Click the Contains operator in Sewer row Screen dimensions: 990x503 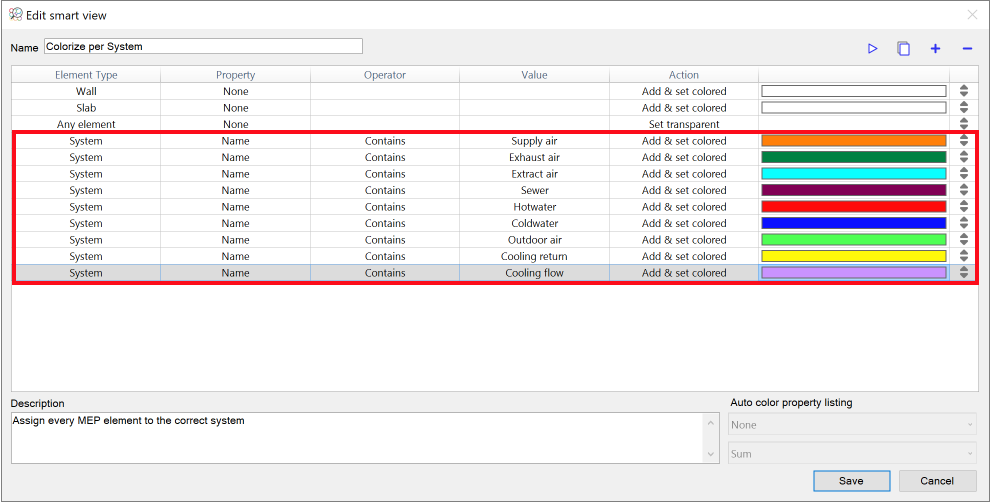385,190
